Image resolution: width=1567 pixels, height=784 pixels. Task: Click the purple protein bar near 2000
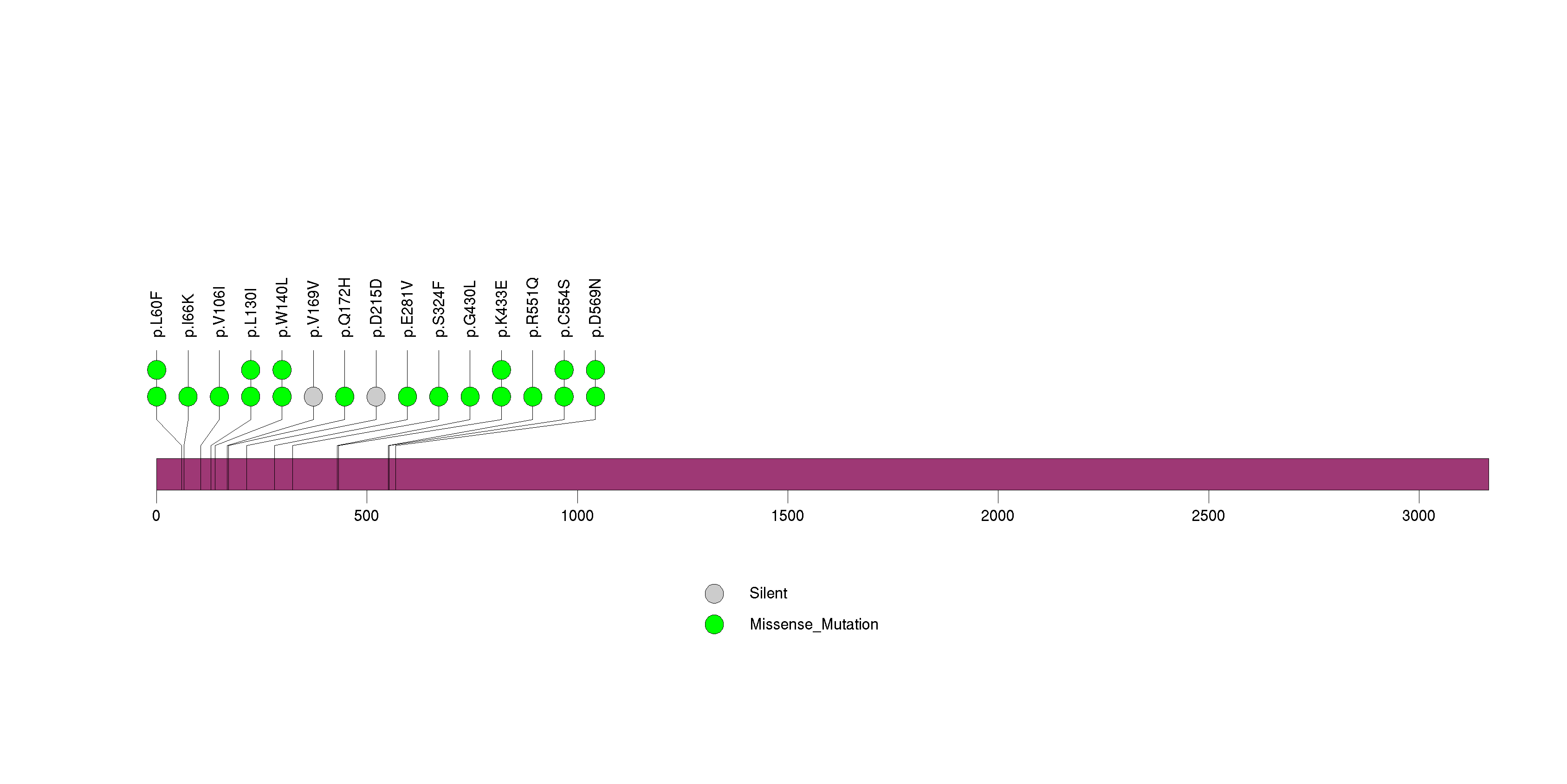[997, 474]
